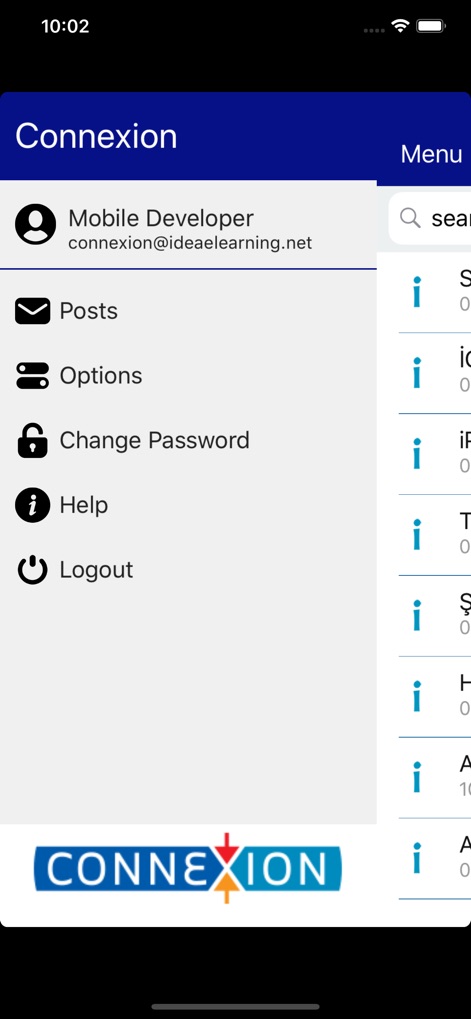Tap the Connexion title in header
This screenshot has height=1019, width=471.
pyautogui.click(x=96, y=136)
